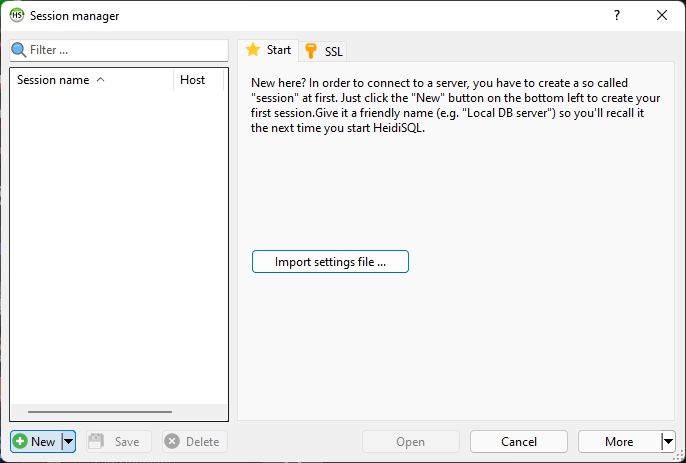Switch to the Start tab
Image resolution: width=686 pixels, height=463 pixels.
point(268,50)
